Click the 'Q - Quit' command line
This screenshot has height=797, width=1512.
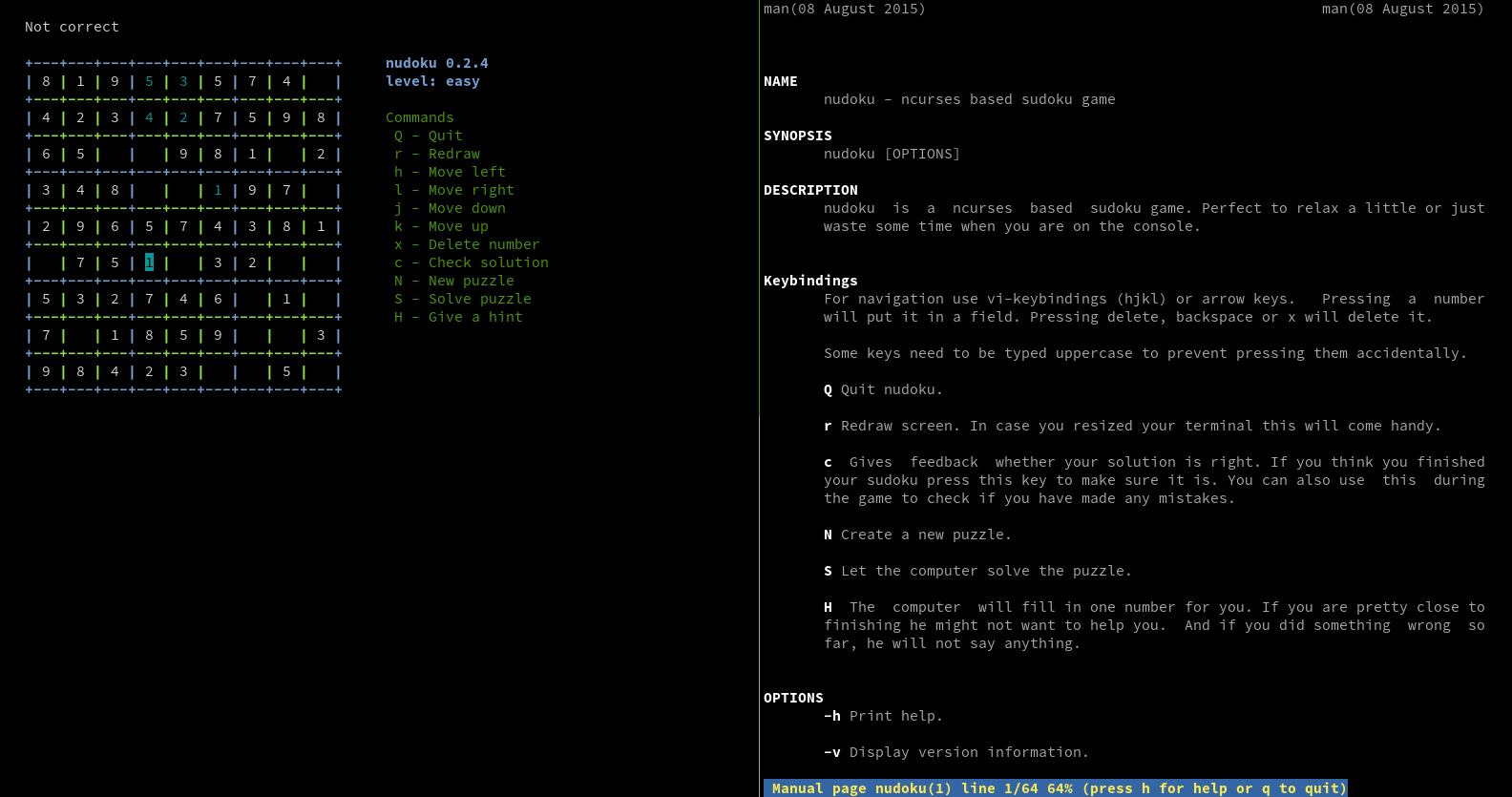tap(429, 136)
